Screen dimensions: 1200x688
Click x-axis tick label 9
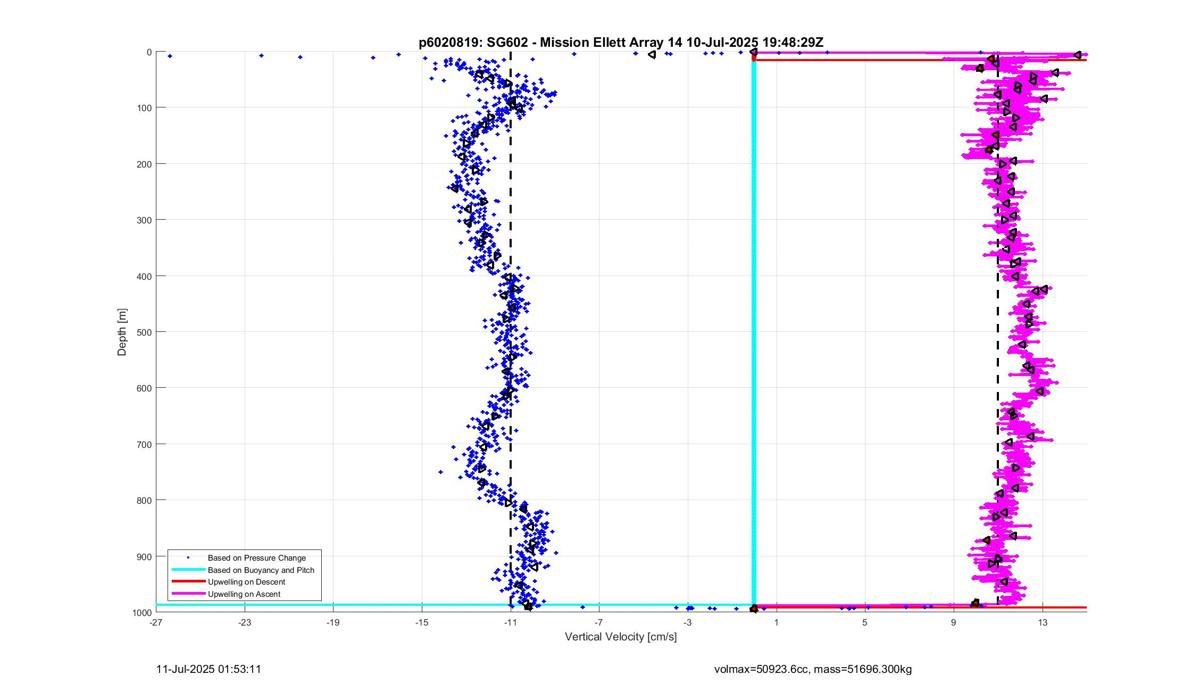[953, 622]
